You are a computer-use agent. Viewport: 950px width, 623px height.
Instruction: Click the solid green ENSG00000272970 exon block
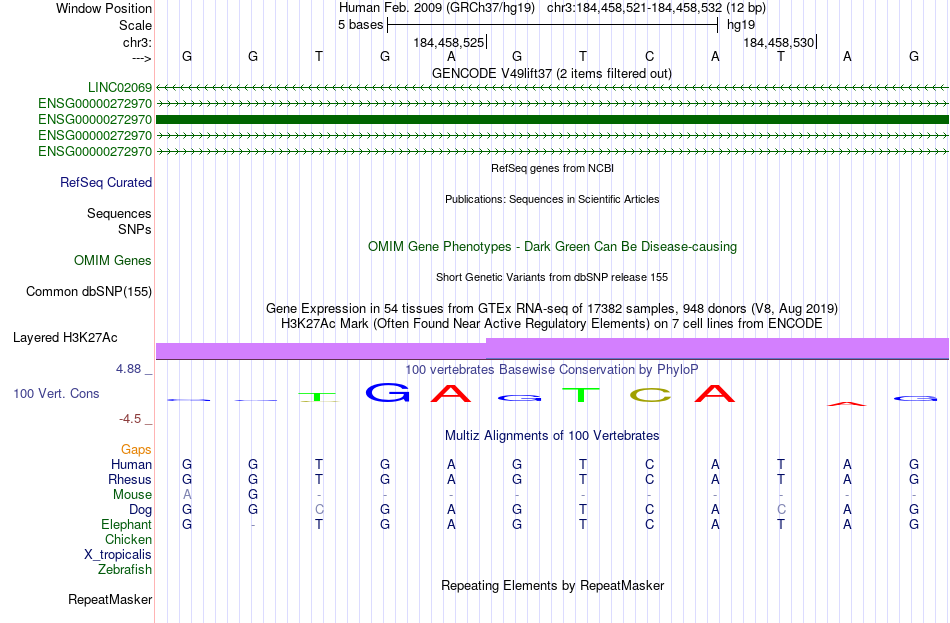click(x=553, y=119)
